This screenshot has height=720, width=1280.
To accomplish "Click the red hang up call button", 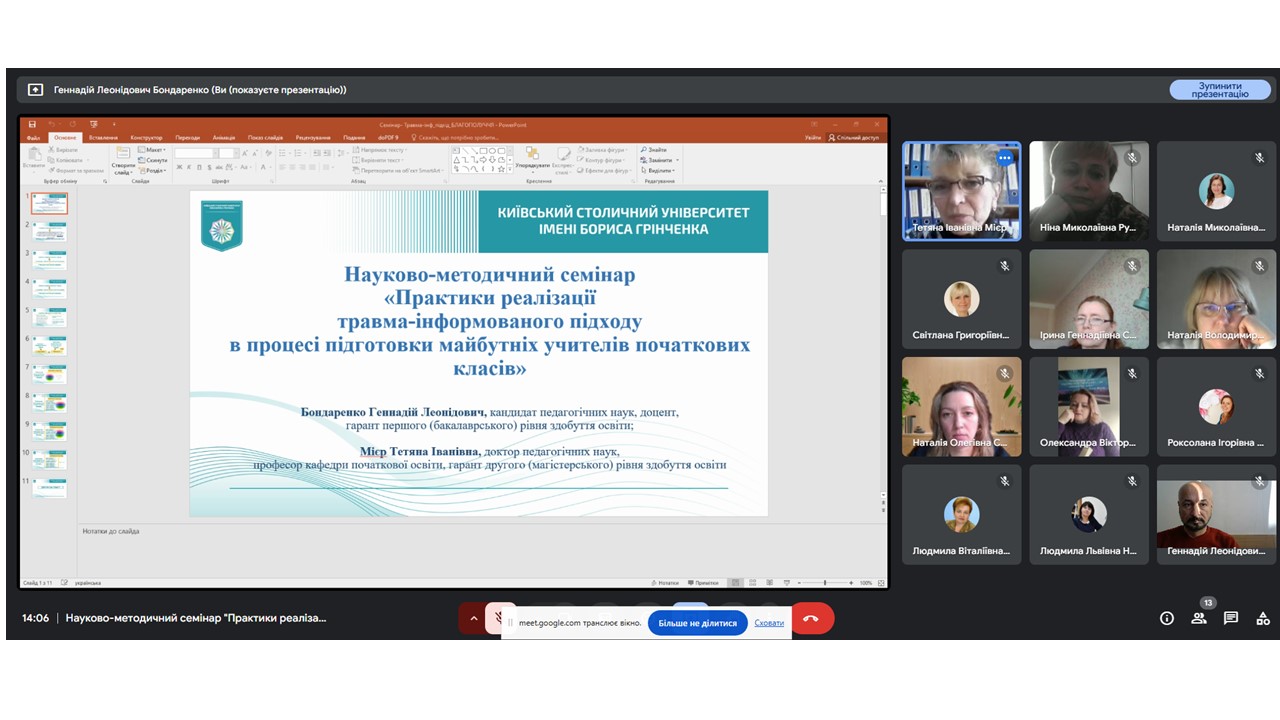I will click(x=811, y=619).
